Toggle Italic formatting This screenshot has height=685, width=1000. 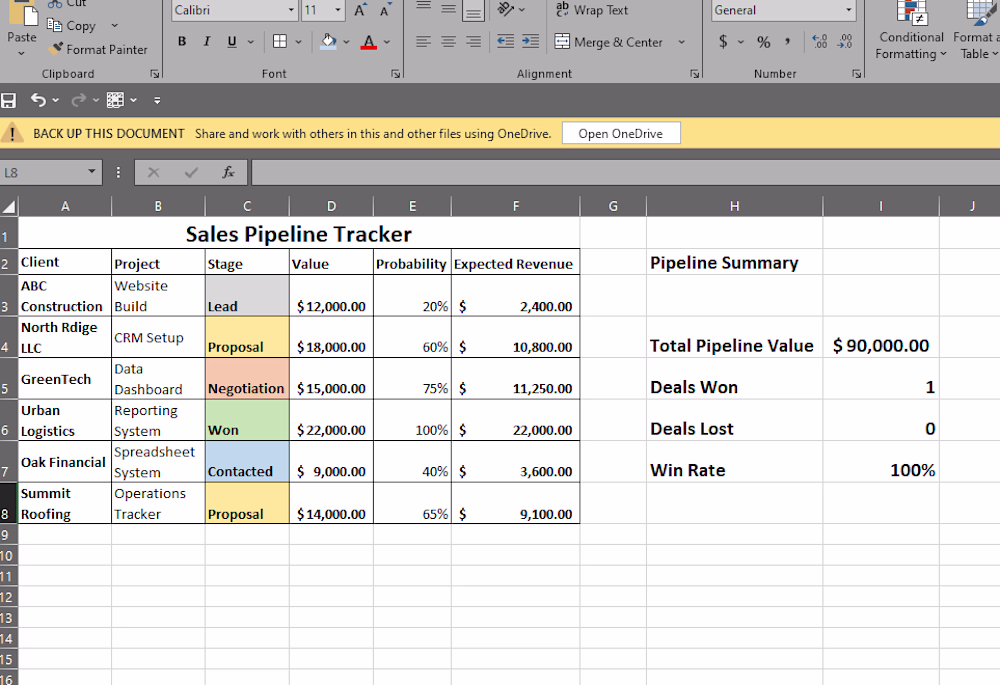pyautogui.click(x=207, y=41)
